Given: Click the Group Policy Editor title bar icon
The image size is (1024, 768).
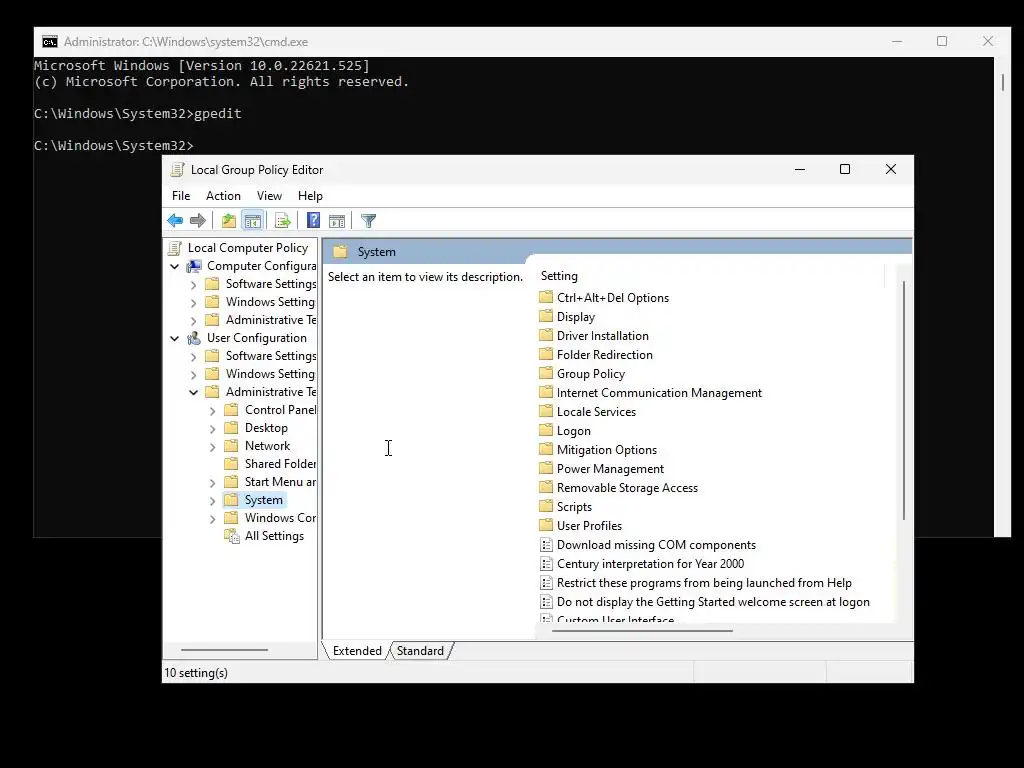Looking at the screenshot, I should pyautogui.click(x=177, y=170).
